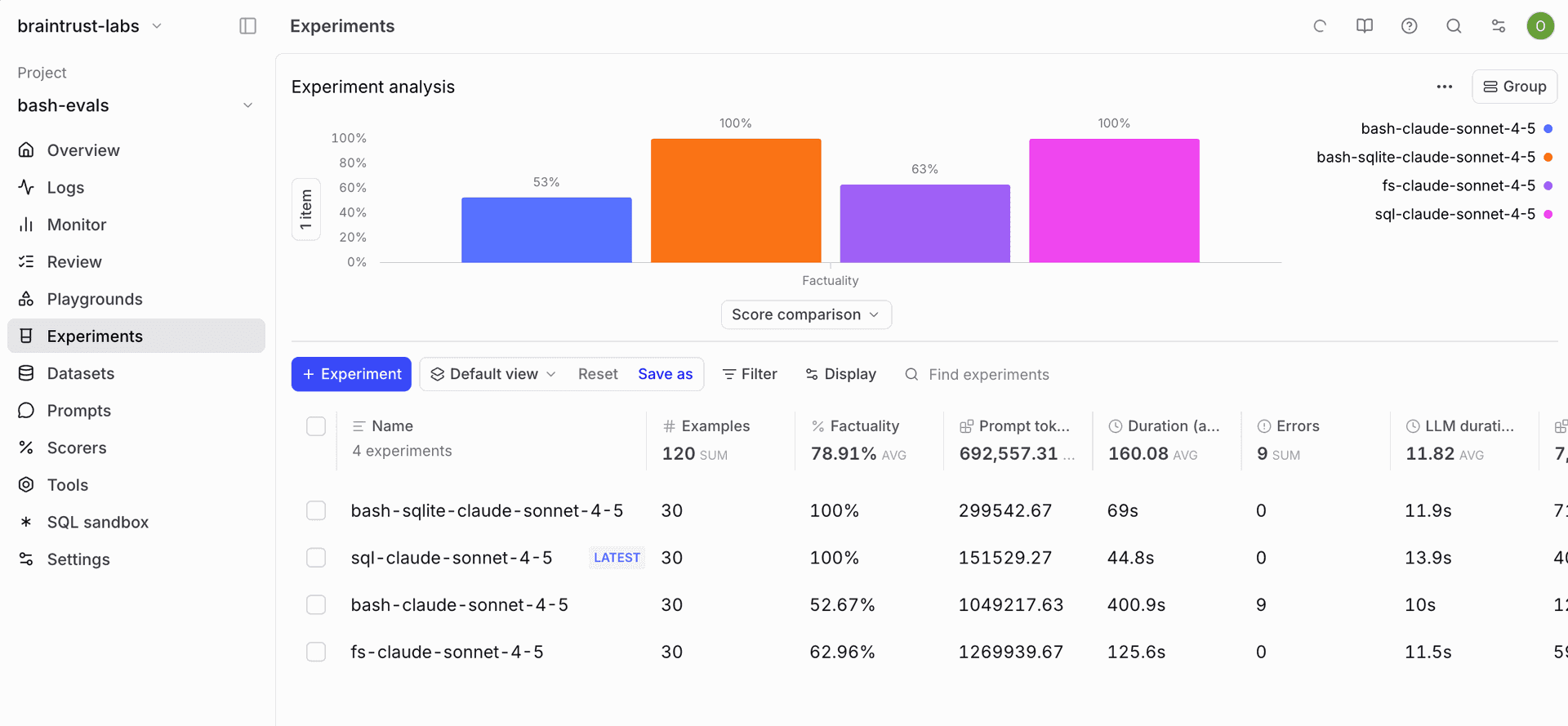
Task: Click the Overview home icon
Action: [26, 150]
